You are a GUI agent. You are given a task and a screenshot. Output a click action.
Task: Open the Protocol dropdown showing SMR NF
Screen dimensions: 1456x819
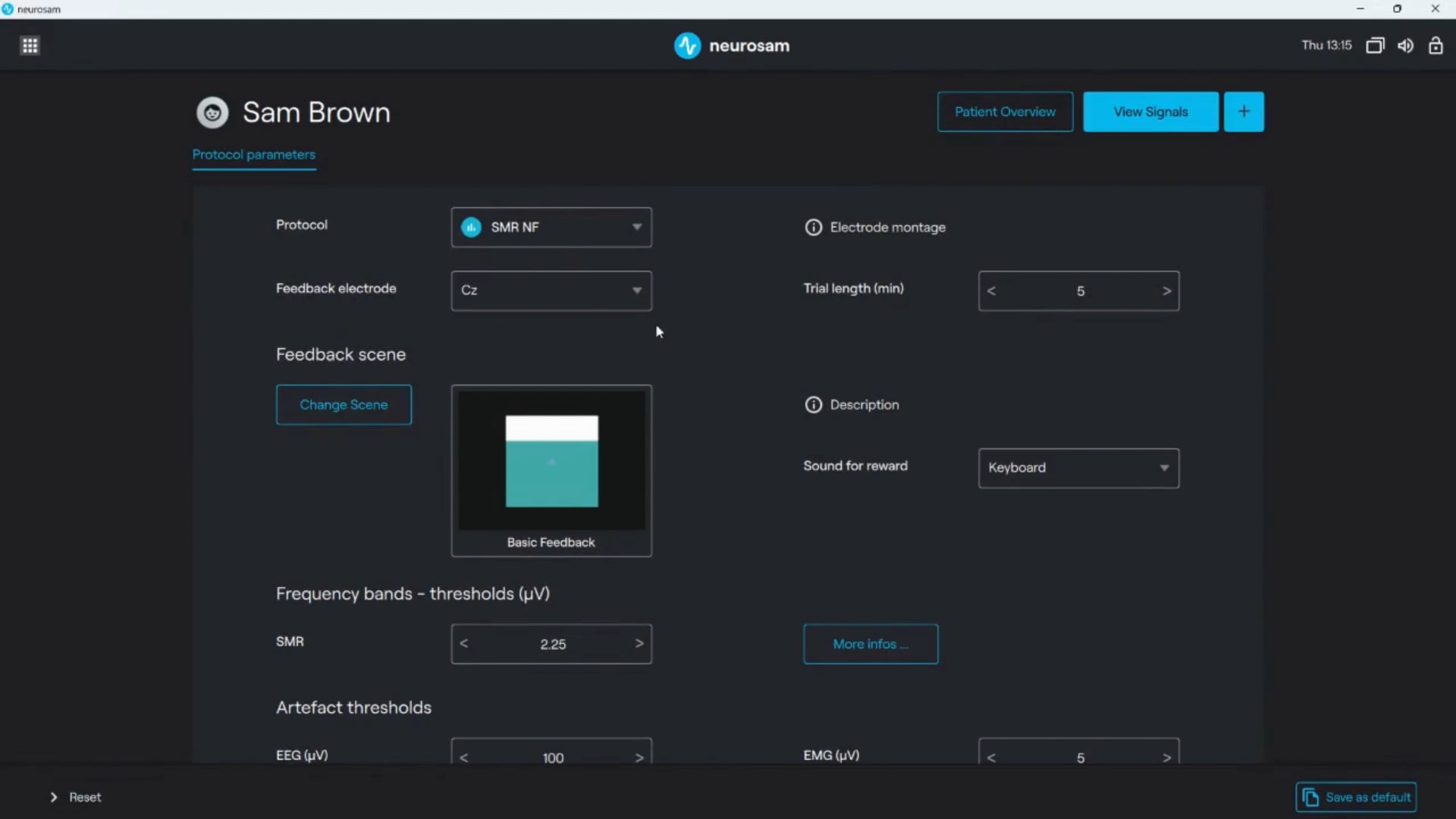551,227
